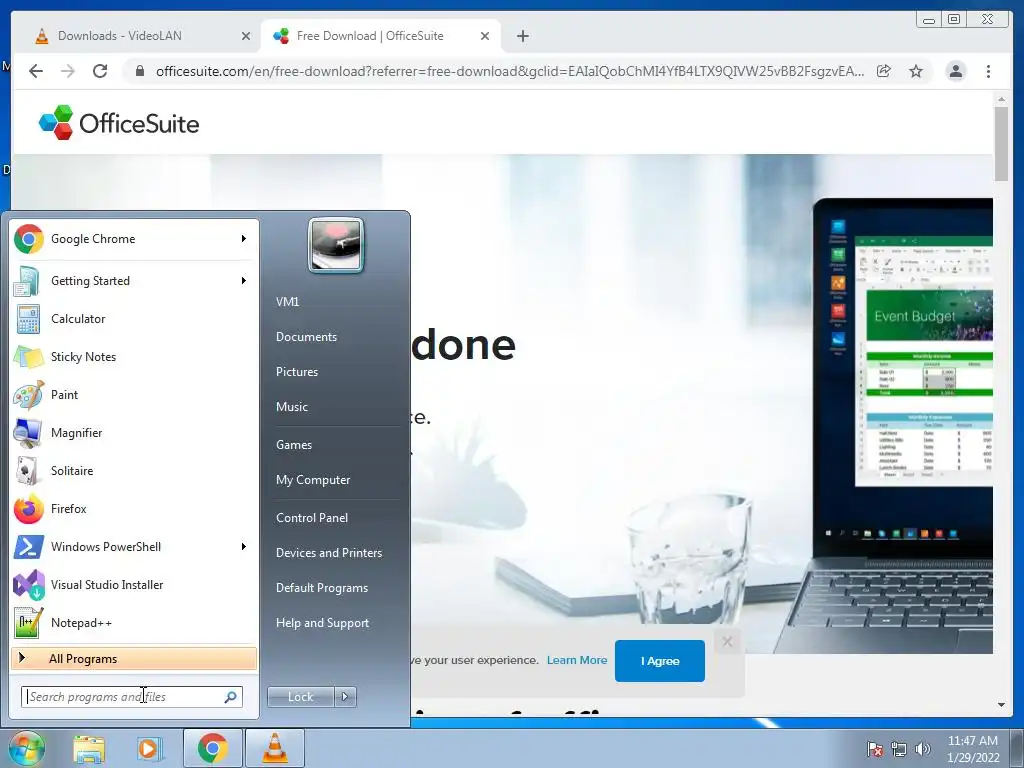
Task: Click the search magnifier icon in Start menu
Action: pyautogui.click(x=231, y=697)
